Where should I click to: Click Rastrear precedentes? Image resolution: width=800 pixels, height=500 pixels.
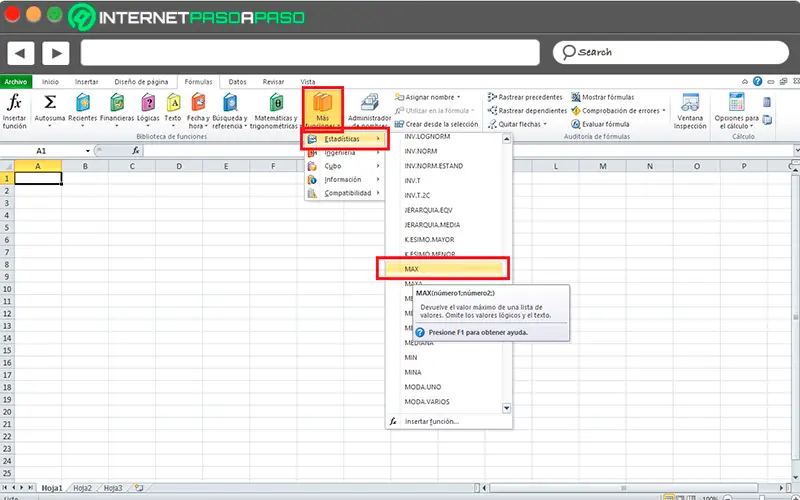pyautogui.click(x=525, y=97)
